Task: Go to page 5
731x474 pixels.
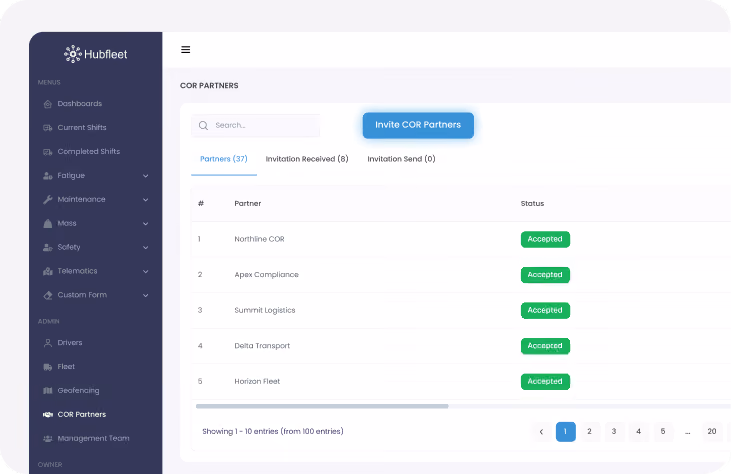Action: tap(663, 432)
